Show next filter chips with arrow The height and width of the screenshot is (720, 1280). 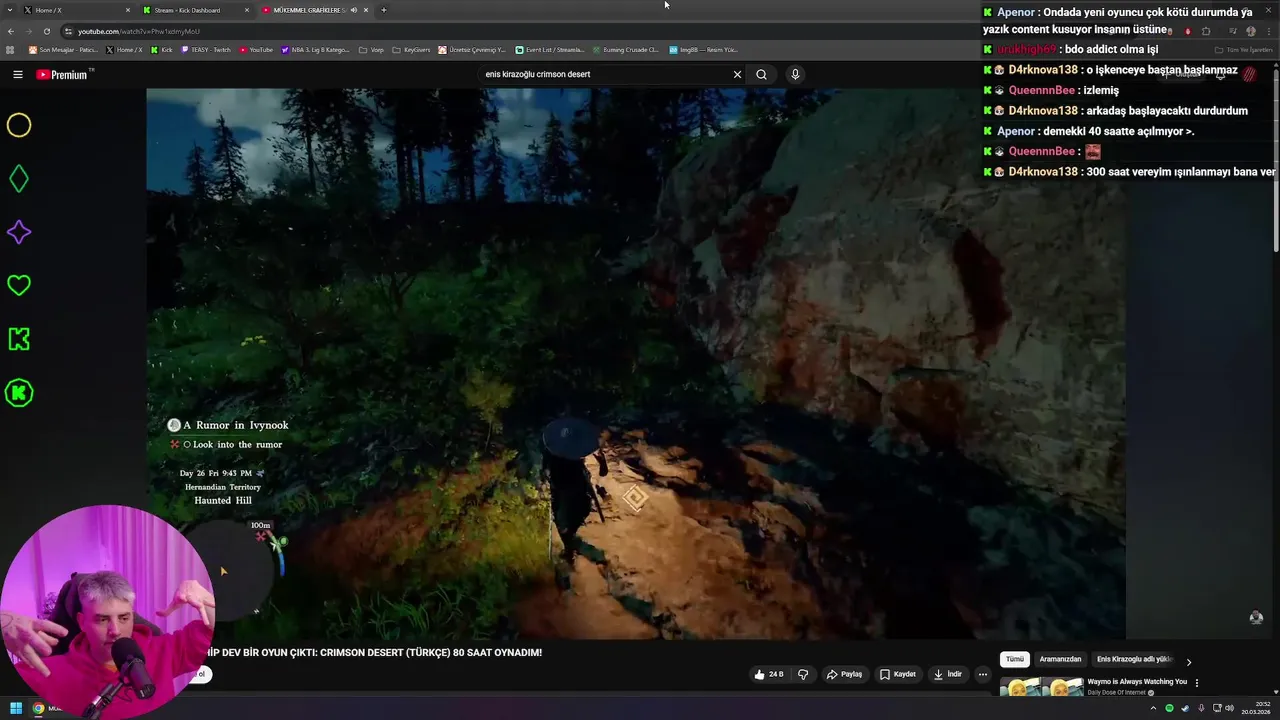click(x=1188, y=661)
